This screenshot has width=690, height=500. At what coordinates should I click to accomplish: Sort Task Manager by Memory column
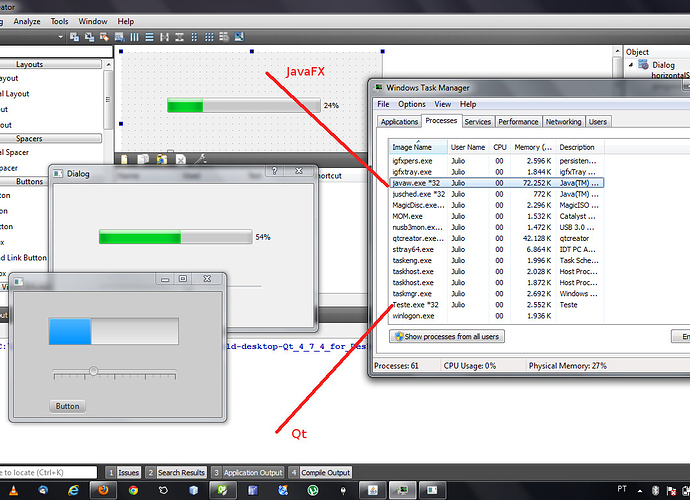533,147
